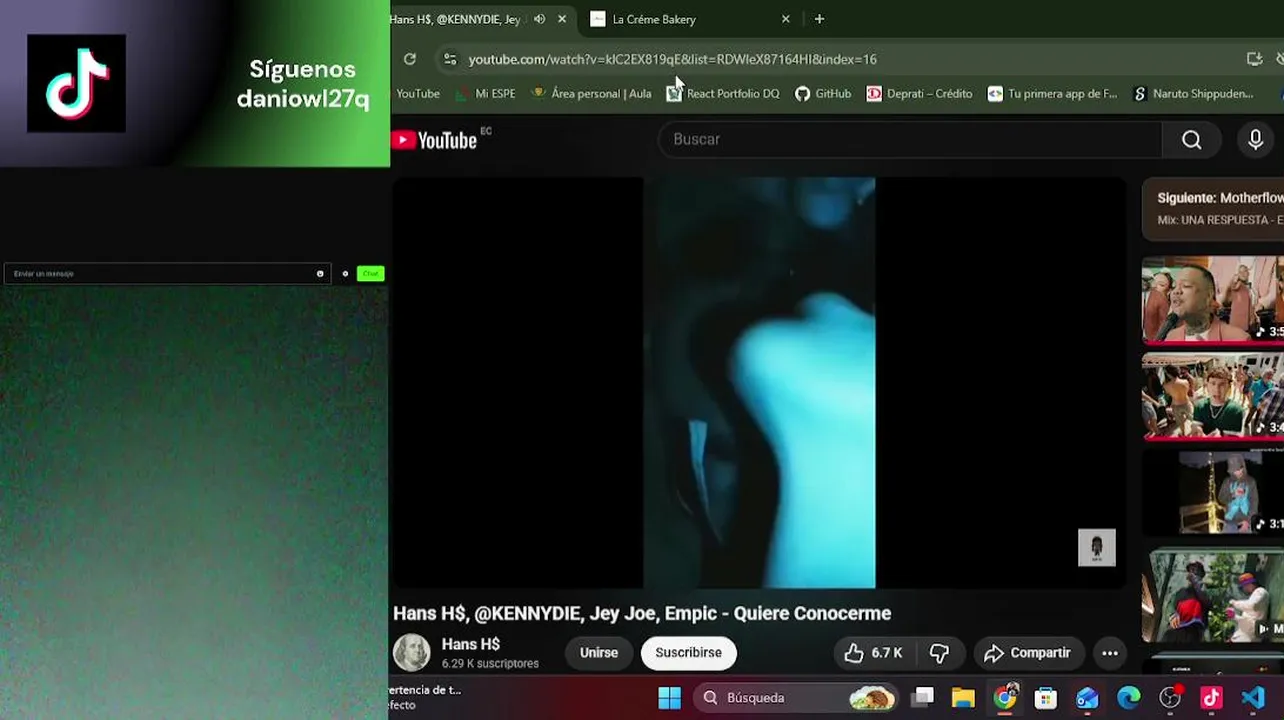Close the Hans H$ YouTube tab

562,19
